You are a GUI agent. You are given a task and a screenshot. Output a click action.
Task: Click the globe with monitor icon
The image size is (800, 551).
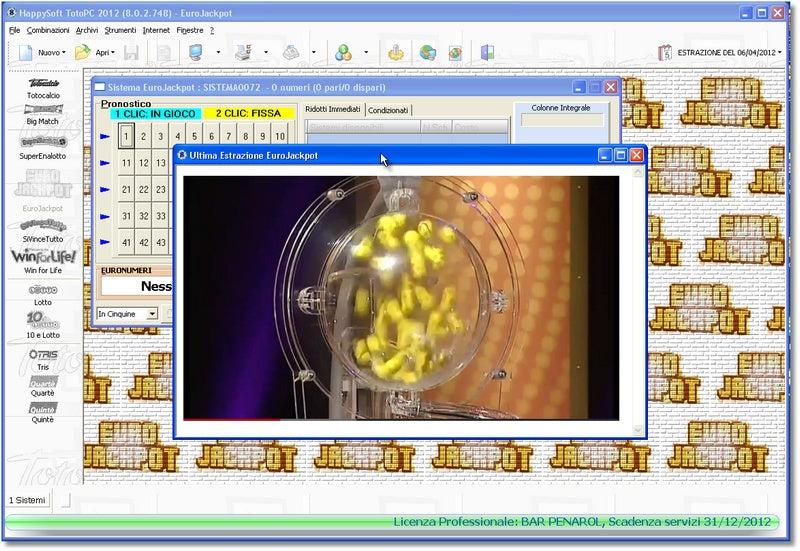click(428, 53)
